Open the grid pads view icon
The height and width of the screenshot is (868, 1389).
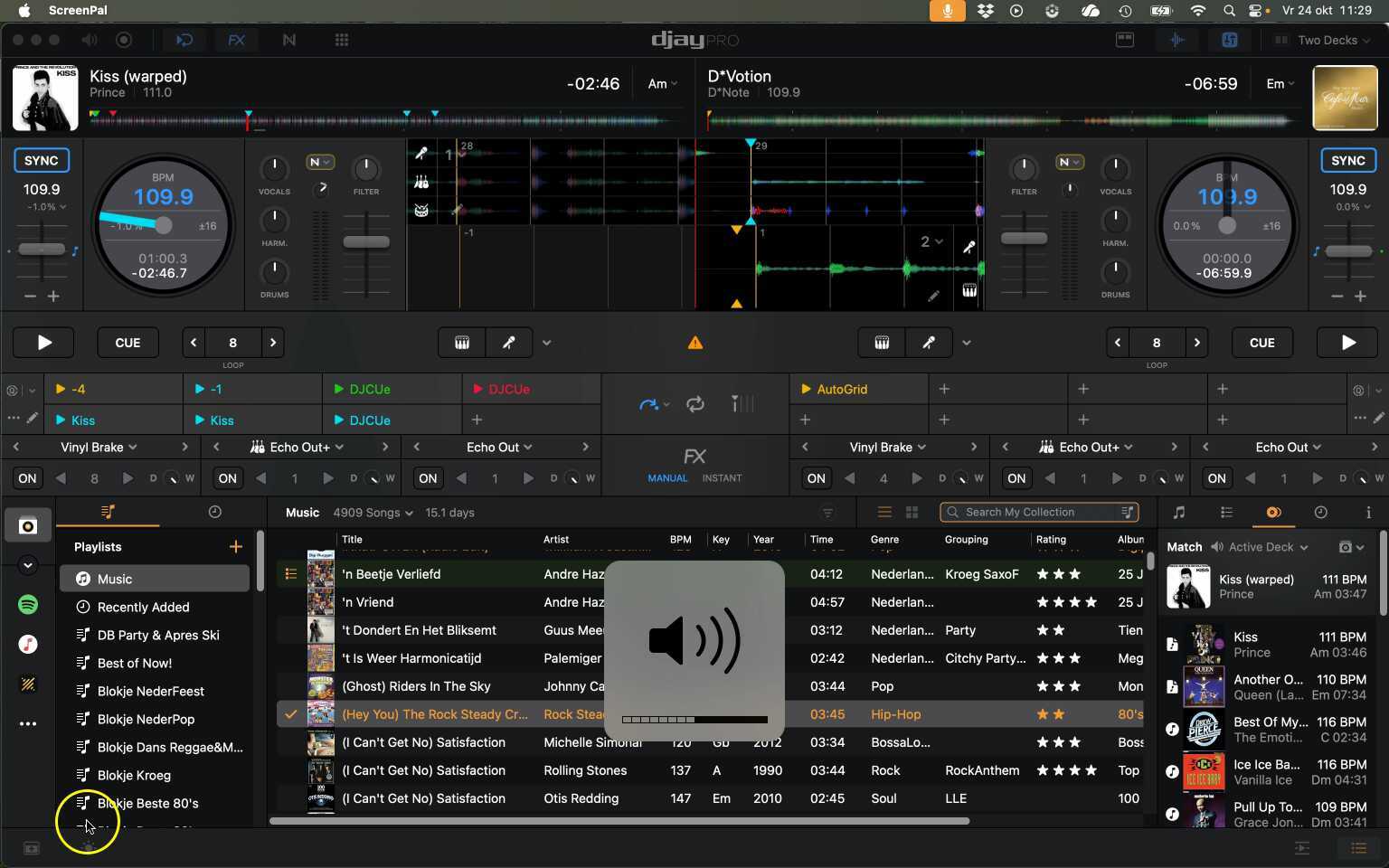pyautogui.click(x=341, y=40)
